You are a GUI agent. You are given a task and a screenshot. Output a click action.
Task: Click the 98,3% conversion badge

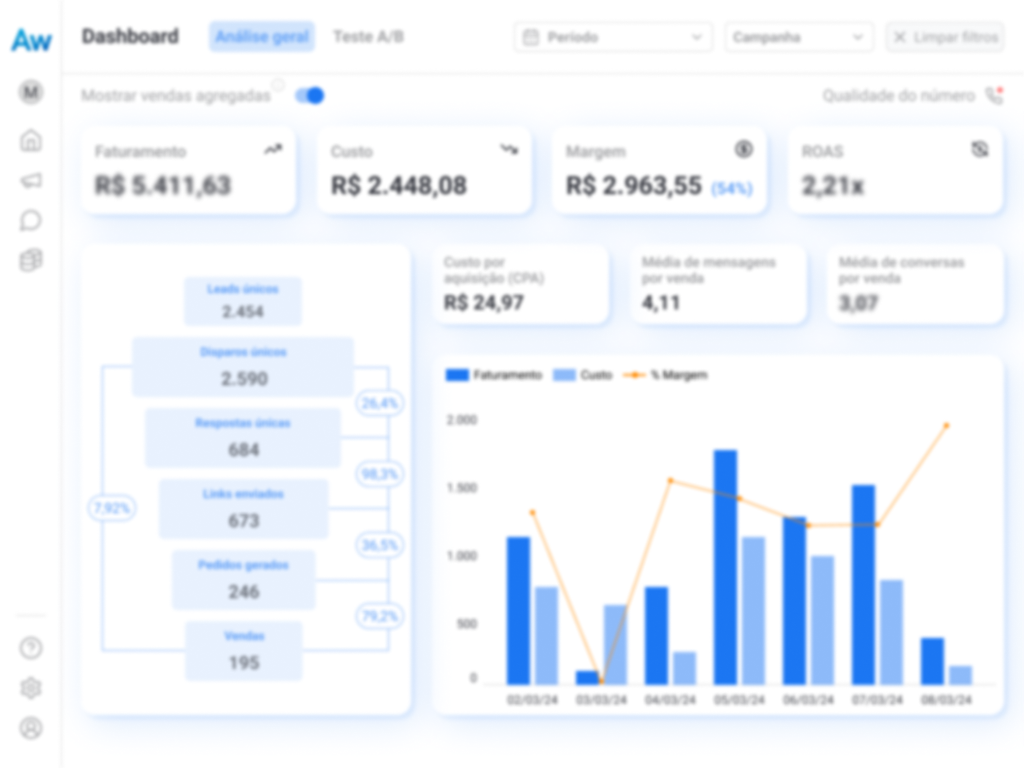coord(379,474)
